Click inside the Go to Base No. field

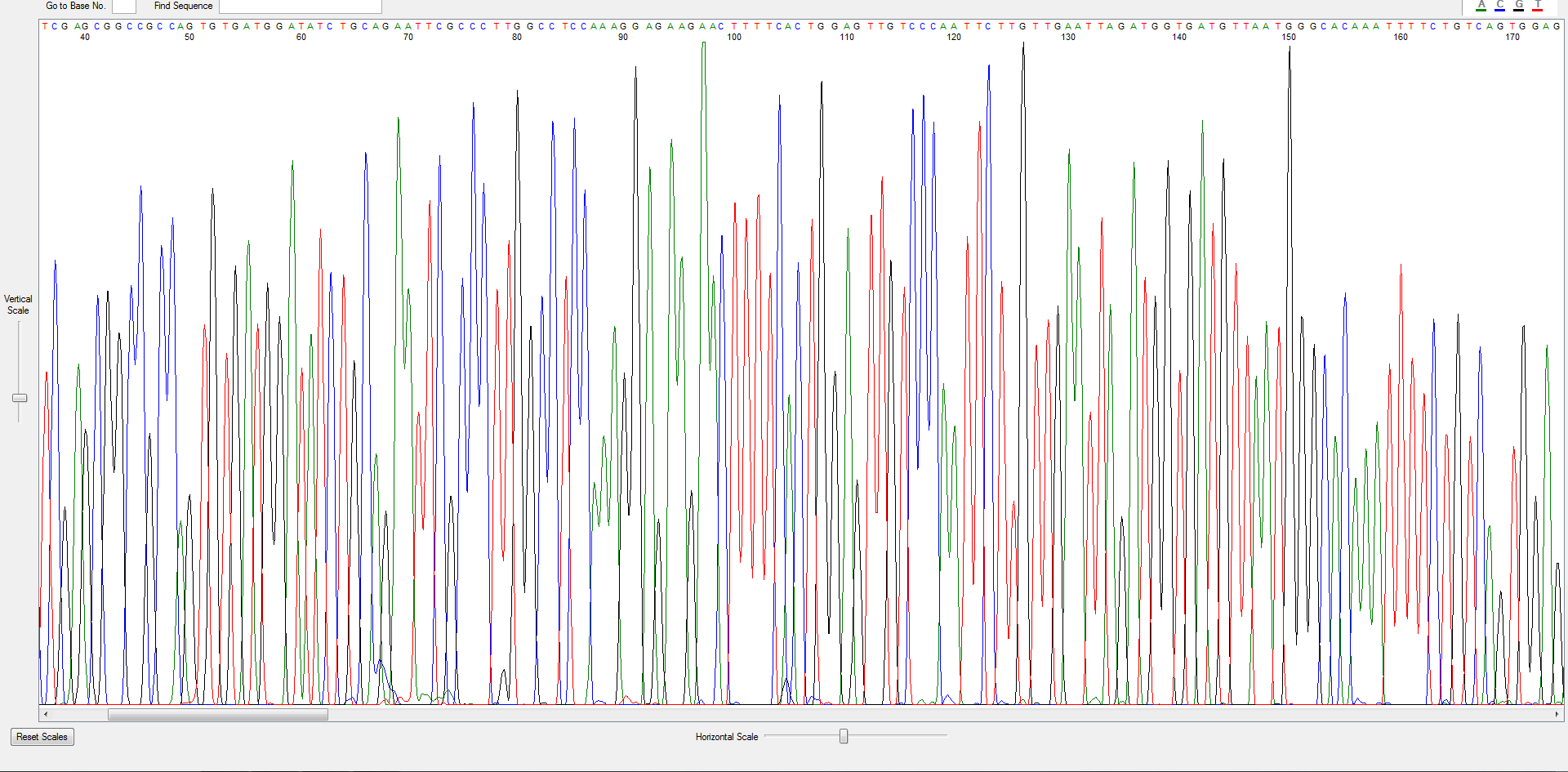[123, 7]
